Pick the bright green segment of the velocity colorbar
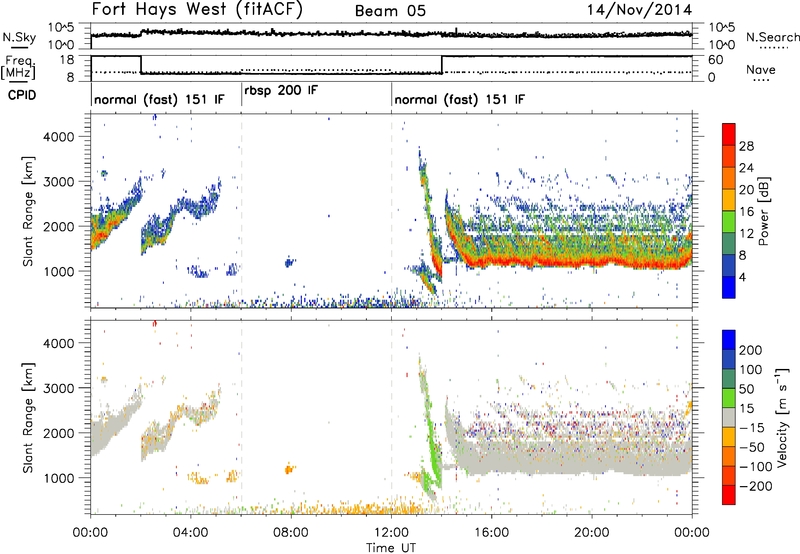 pyautogui.click(x=729, y=398)
